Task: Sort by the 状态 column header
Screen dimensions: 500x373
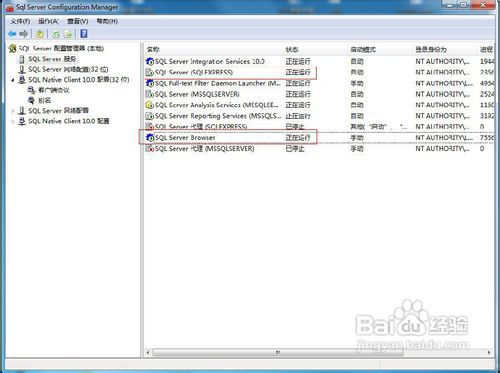Action: click(x=292, y=49)
